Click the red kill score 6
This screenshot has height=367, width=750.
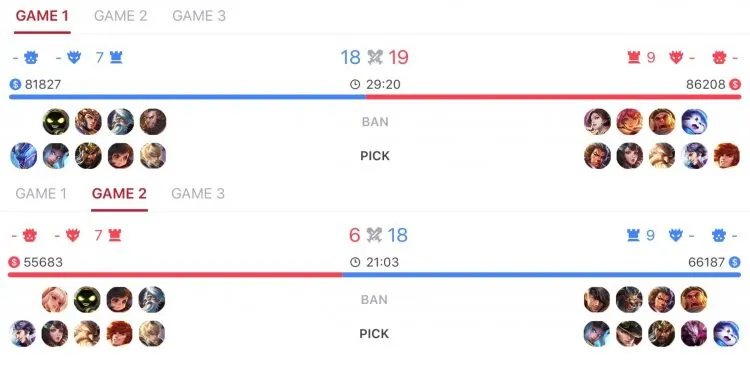pyautogui.click(x=354, y=235)
